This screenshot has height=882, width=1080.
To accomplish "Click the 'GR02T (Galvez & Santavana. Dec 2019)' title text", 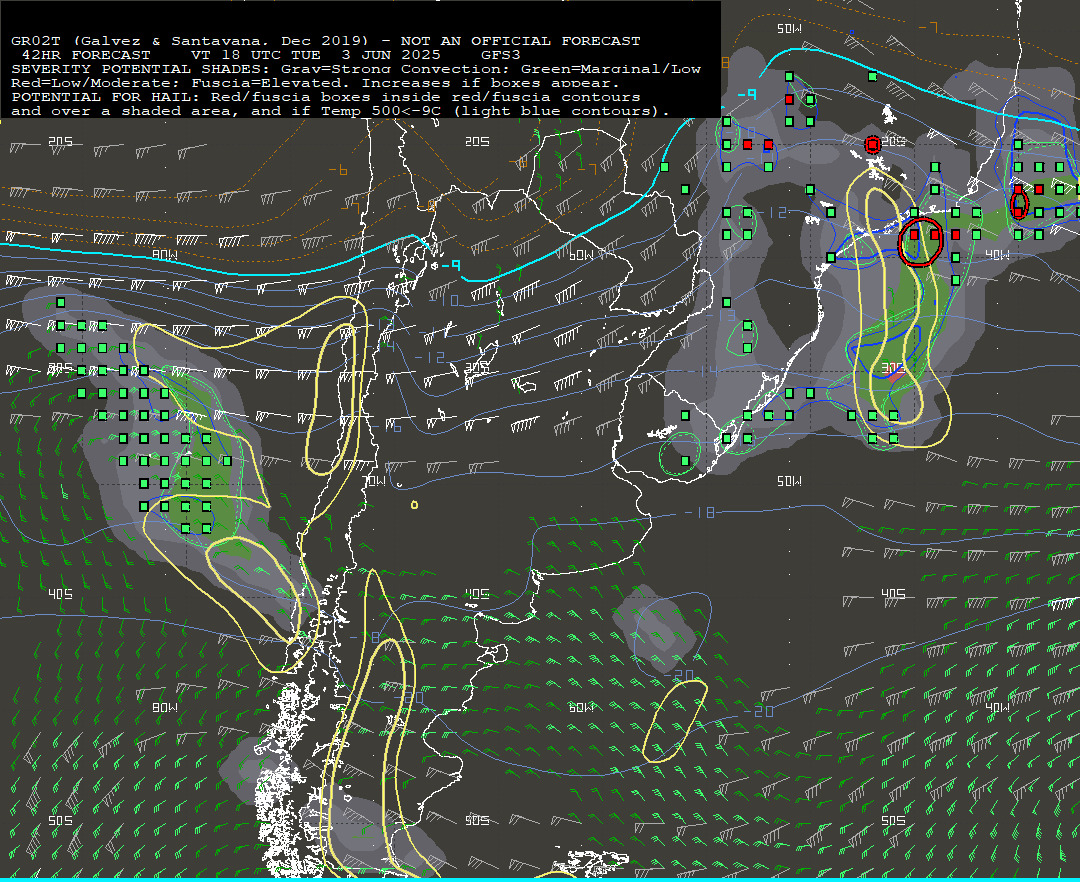I will 189,41.
